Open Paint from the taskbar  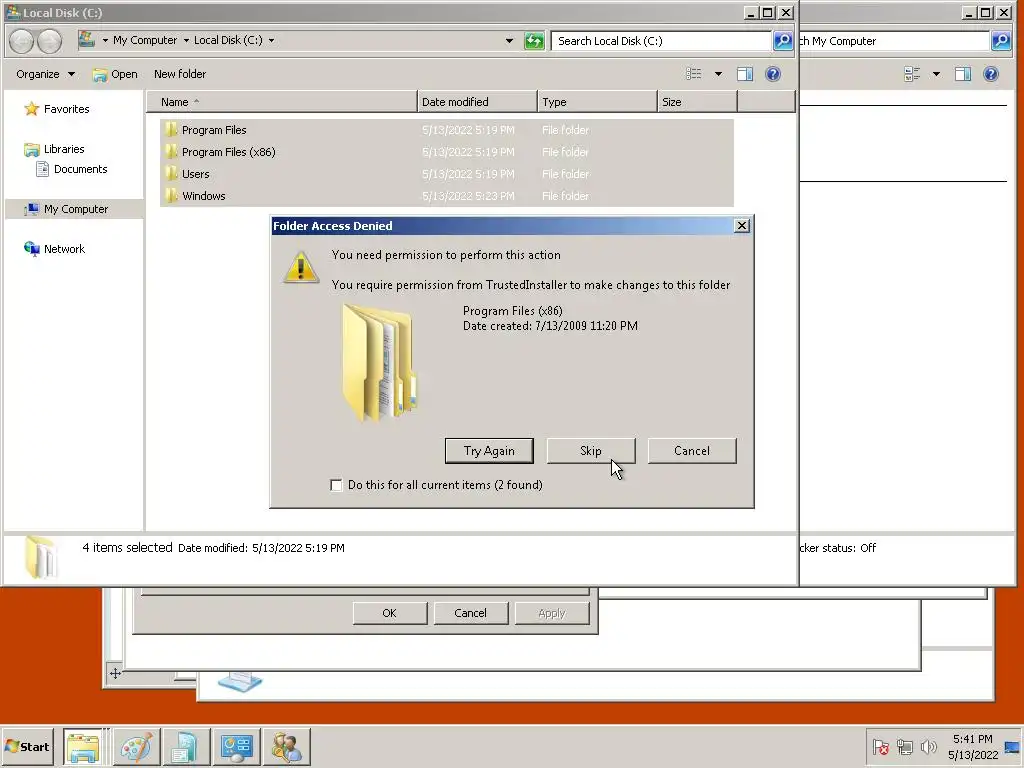pos(136,747)
